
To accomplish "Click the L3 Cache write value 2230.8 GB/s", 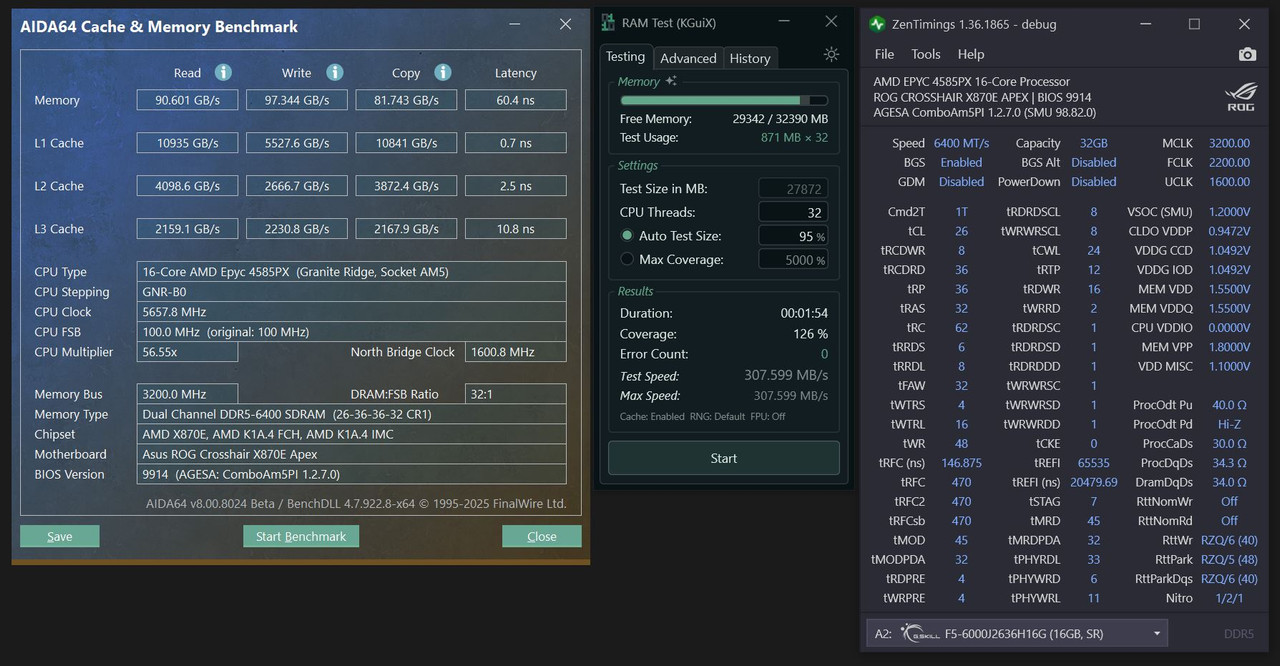I will (x=297, y=229).
